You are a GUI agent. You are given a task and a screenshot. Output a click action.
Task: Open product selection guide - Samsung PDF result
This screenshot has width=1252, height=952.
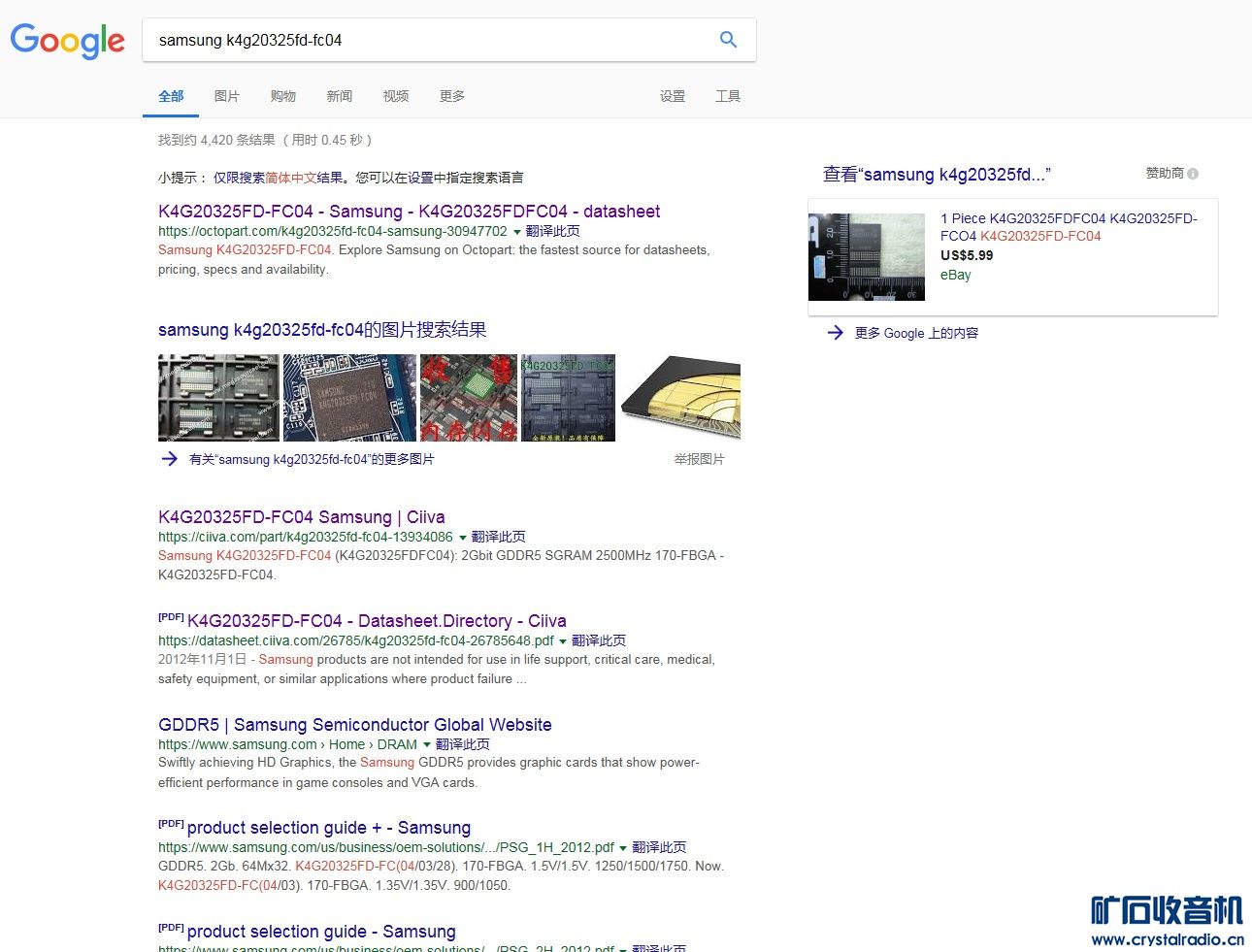(x=321, y=932)
